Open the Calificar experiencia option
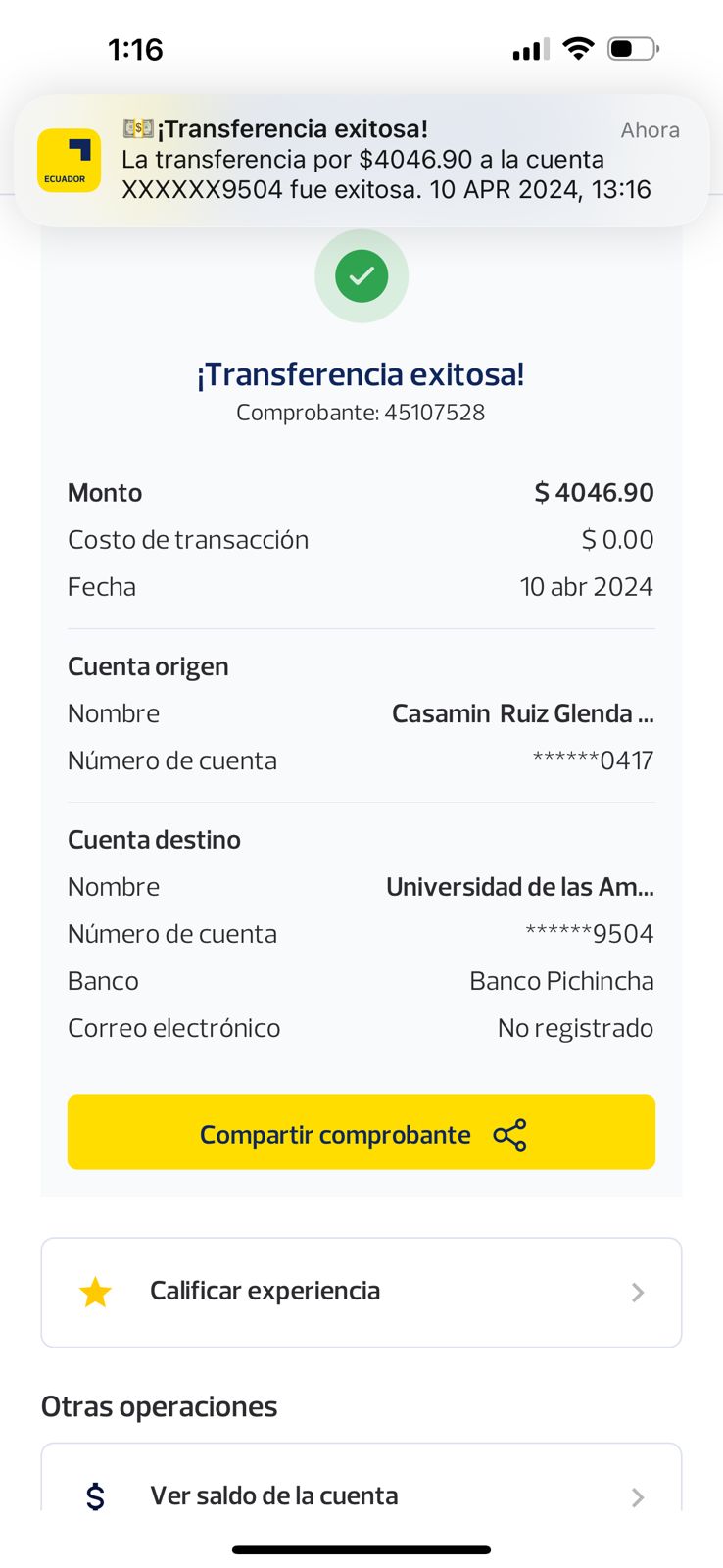Image resolution: width=723 pixels, height=1568 pixels. point(265,1291)
